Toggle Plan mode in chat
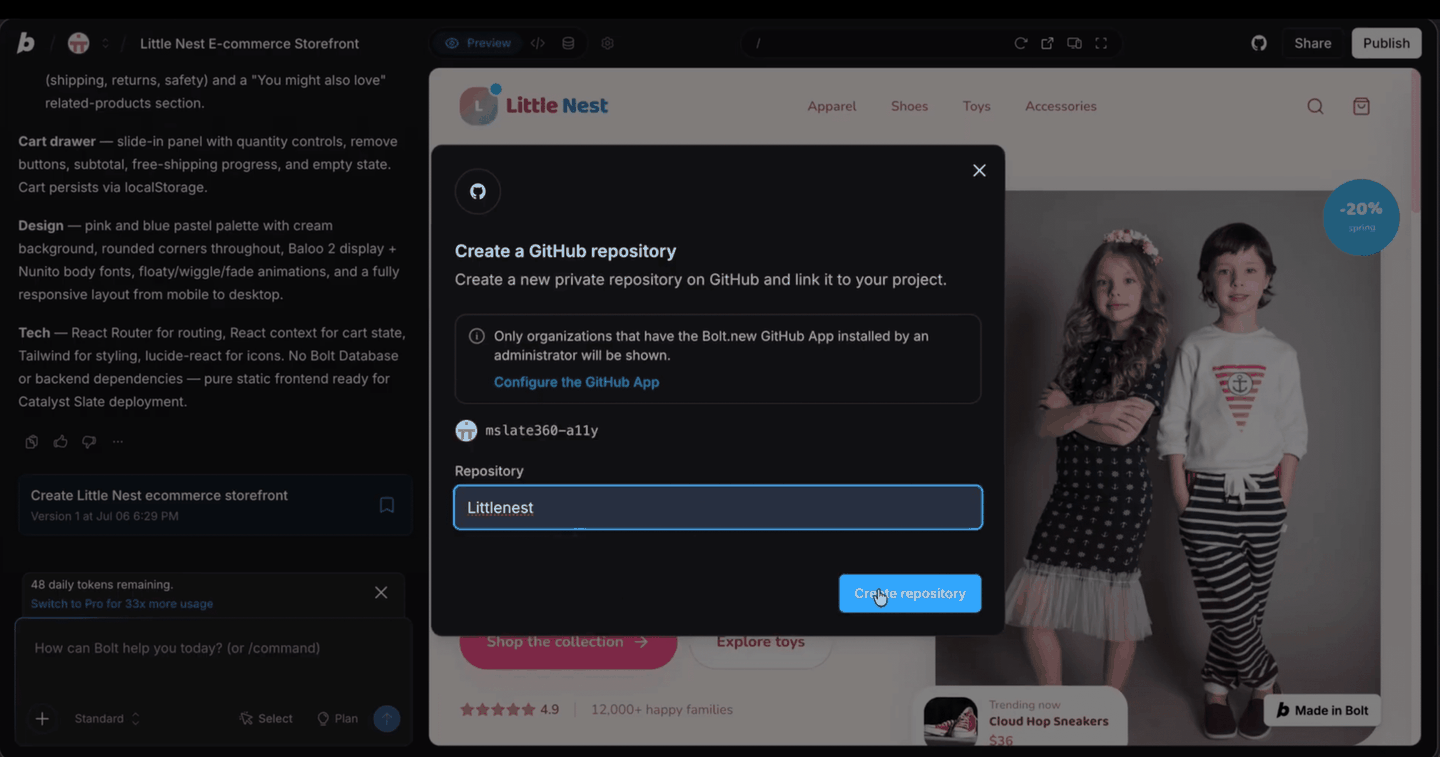Viewport: 1440px width, 757px height. [x=337, y=719]
